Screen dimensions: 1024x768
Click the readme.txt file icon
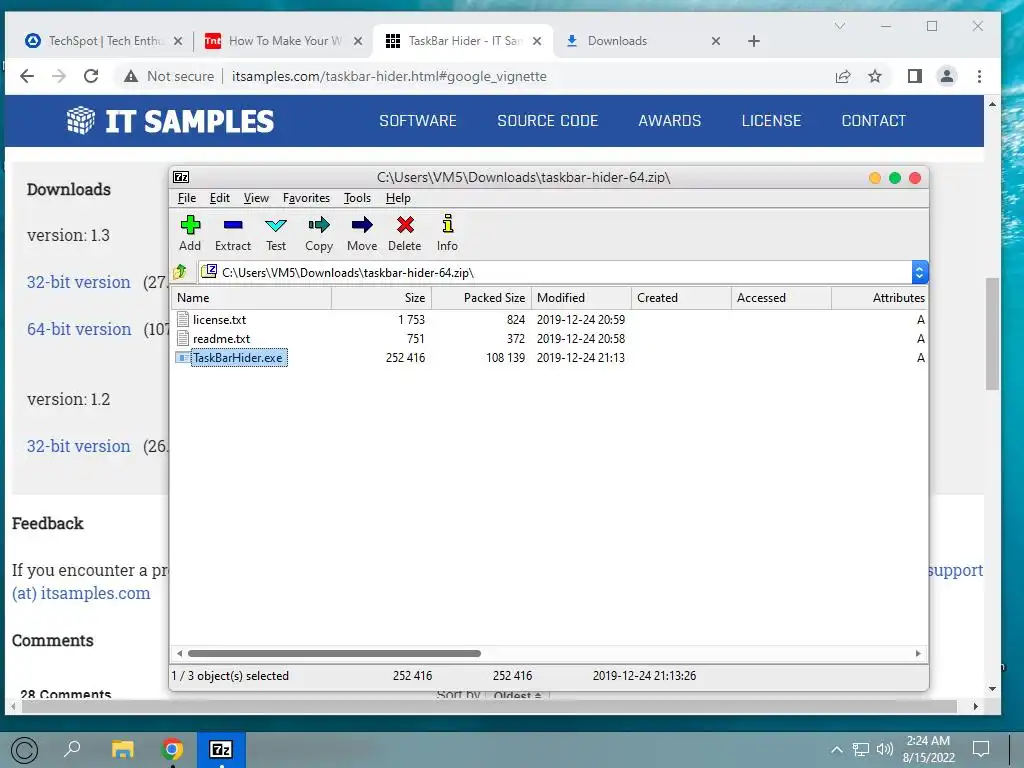point(183,338)
